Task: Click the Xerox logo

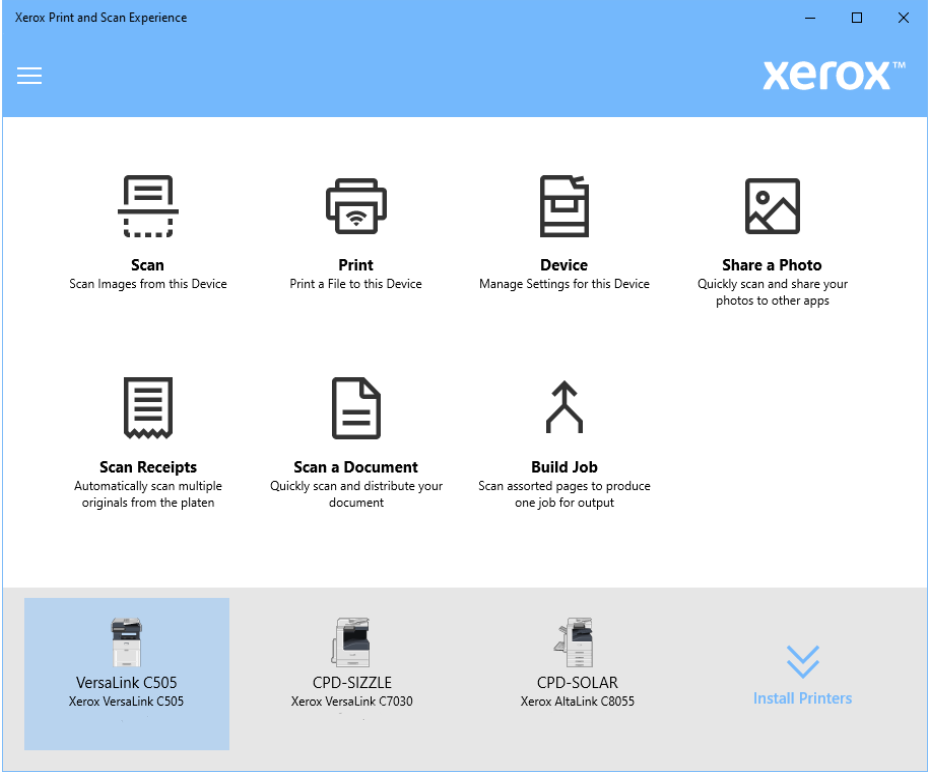Action: pyautogui.click(x=828, y=75)
